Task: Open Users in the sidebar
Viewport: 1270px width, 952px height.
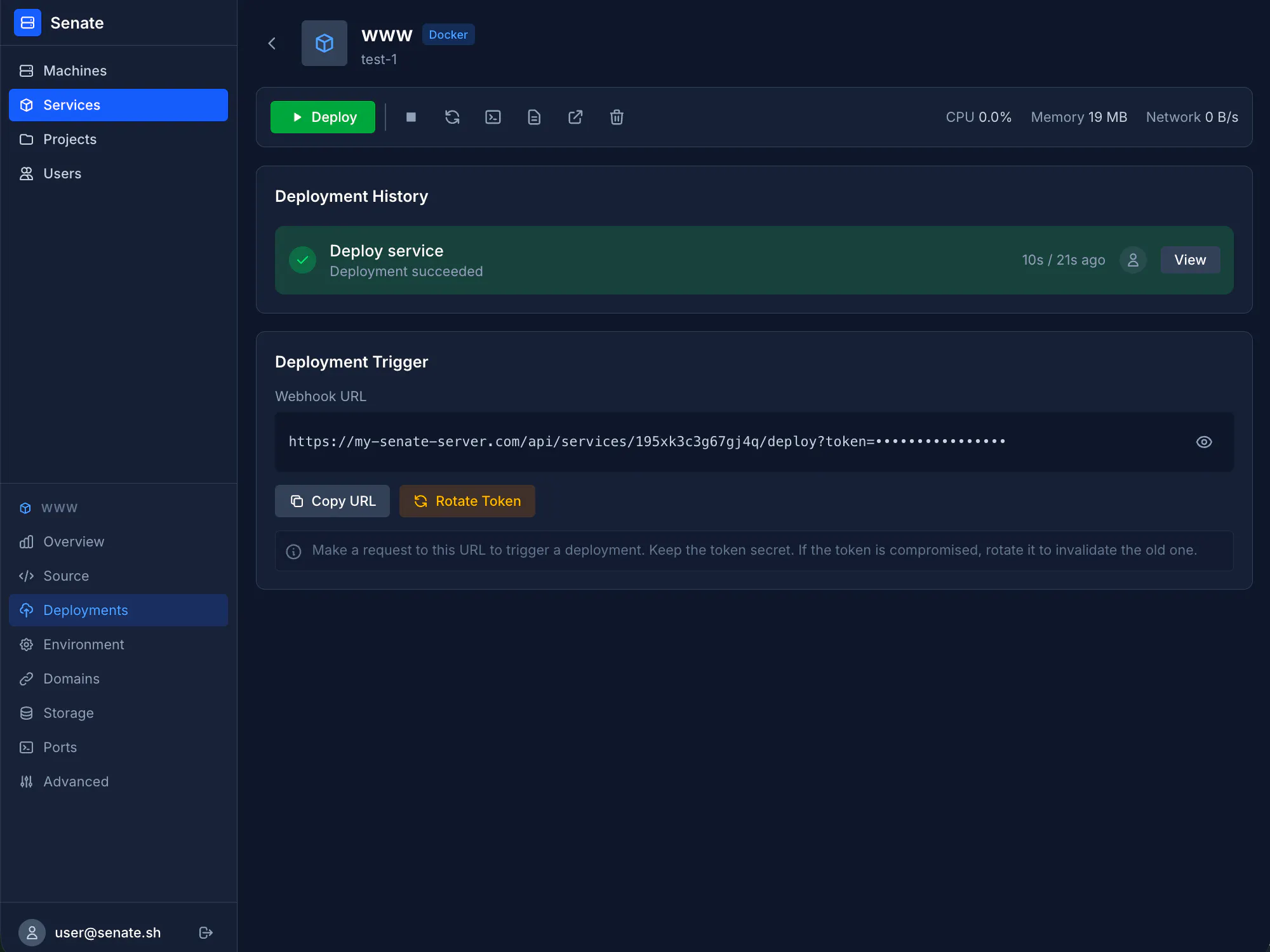Action: [x=118, y=173]
